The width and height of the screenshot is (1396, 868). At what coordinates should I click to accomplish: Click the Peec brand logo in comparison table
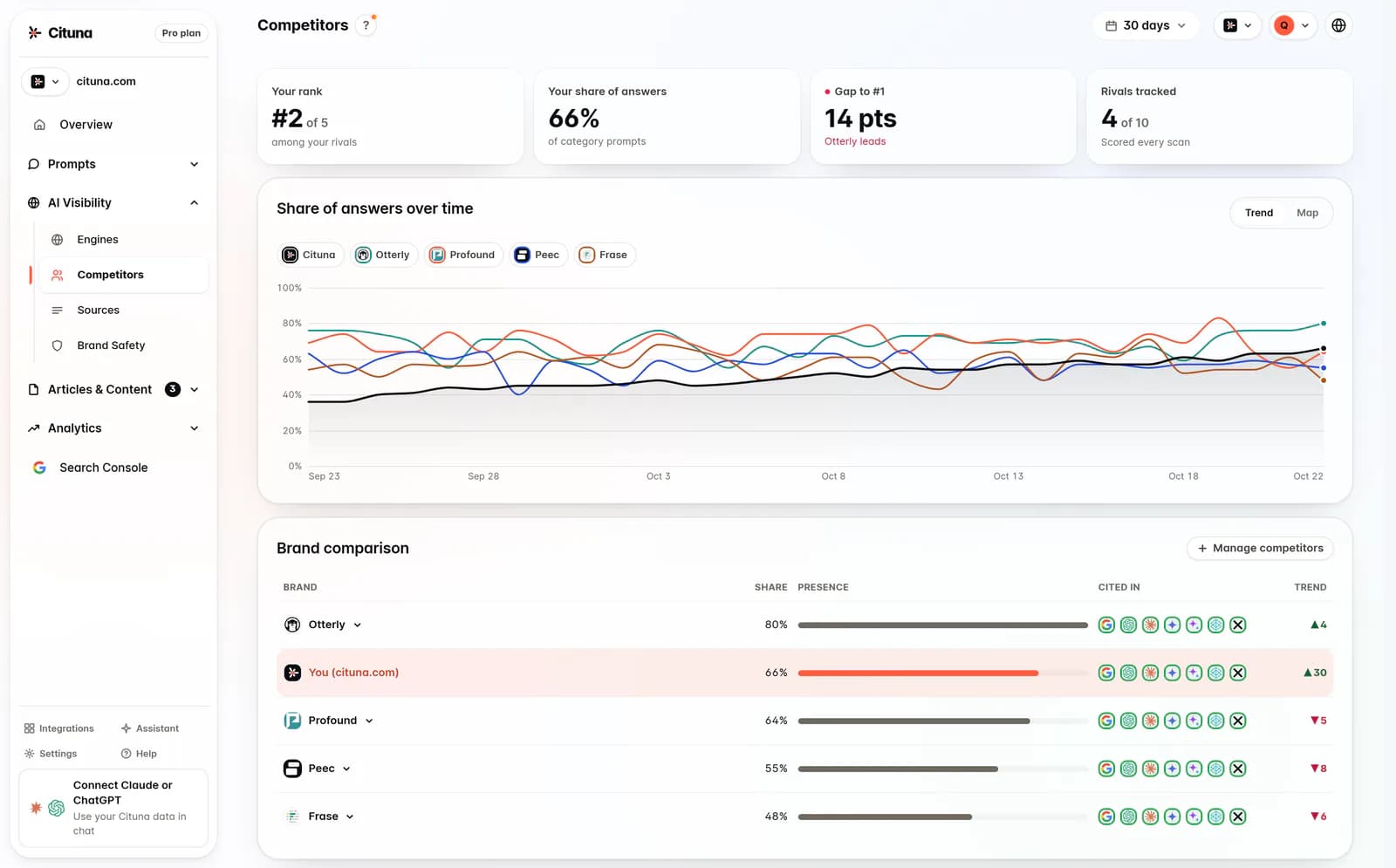[x=292, y=769]
